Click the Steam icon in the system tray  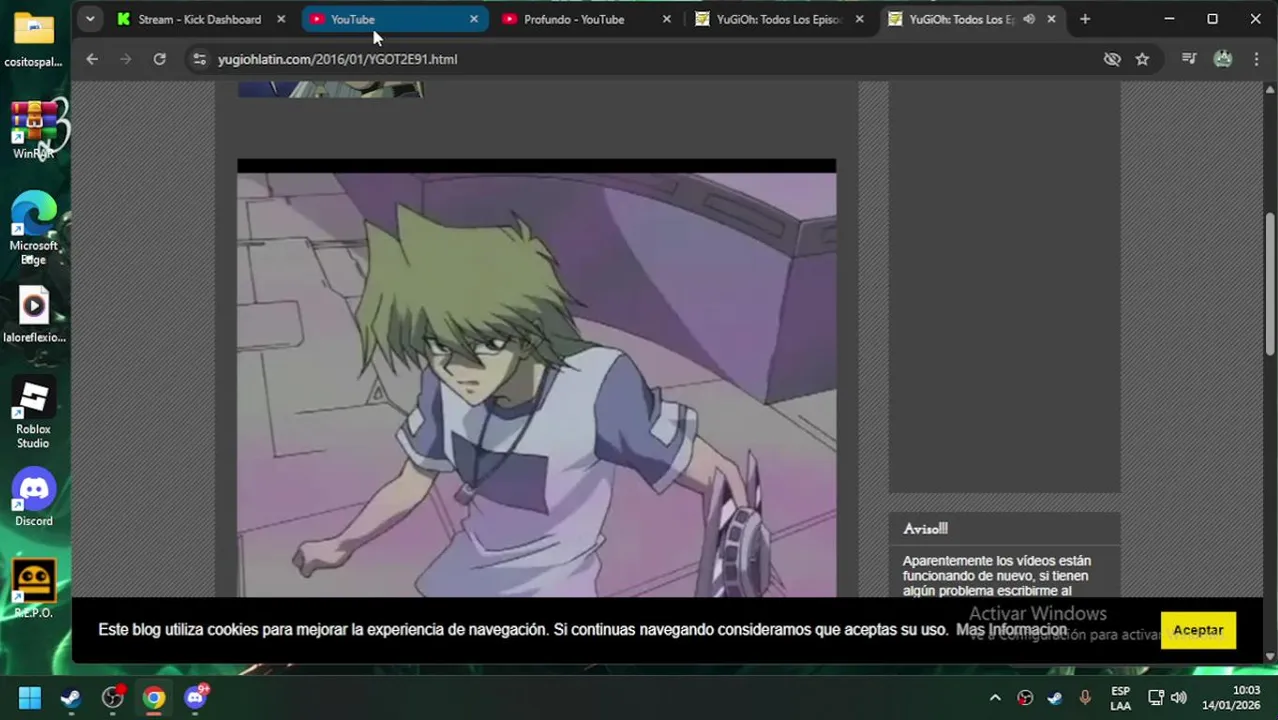[x=1055, y=698]
